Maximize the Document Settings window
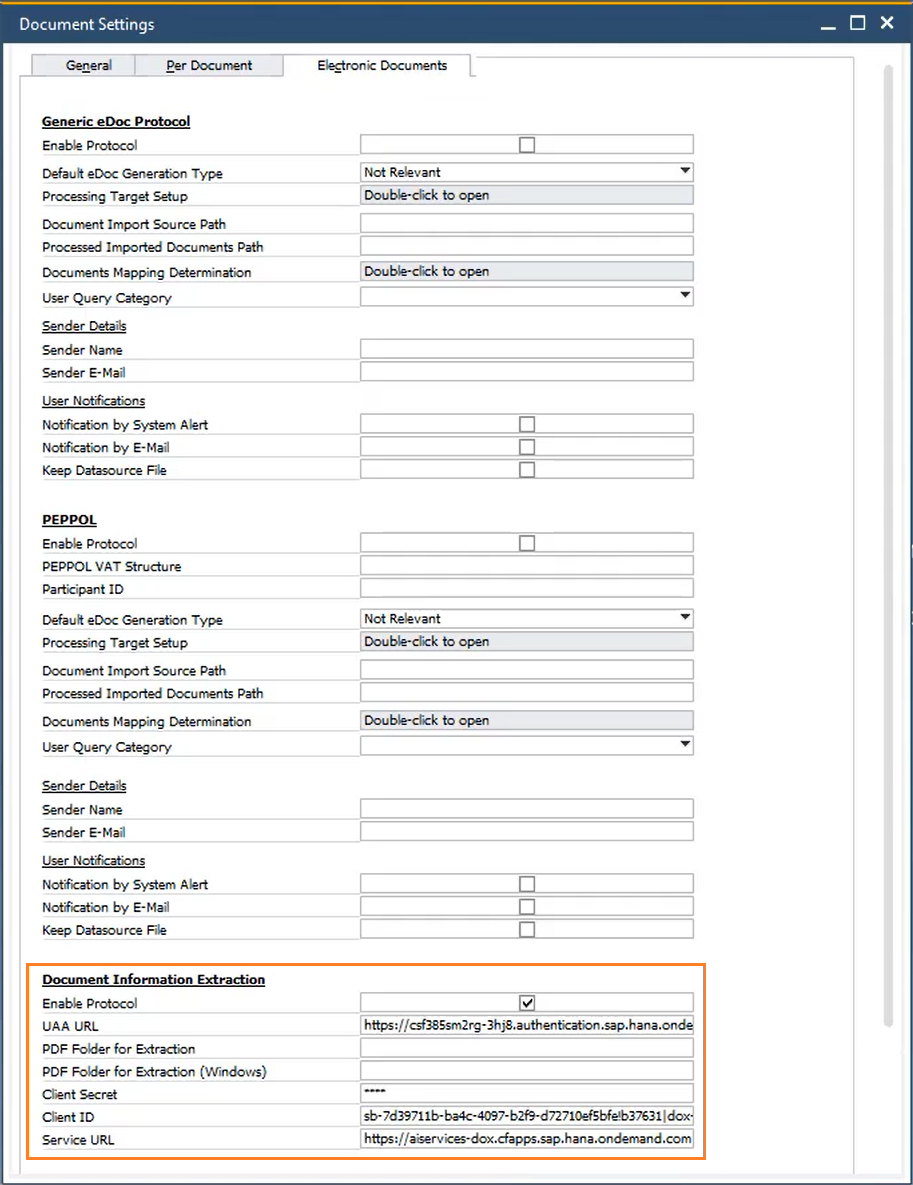 pos(857,23)
